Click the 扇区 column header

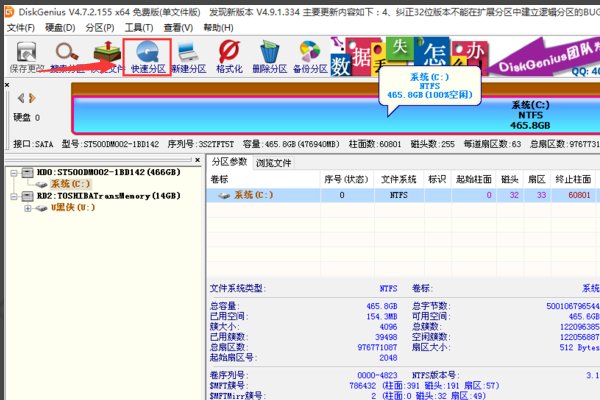click(x=536, y=179)
